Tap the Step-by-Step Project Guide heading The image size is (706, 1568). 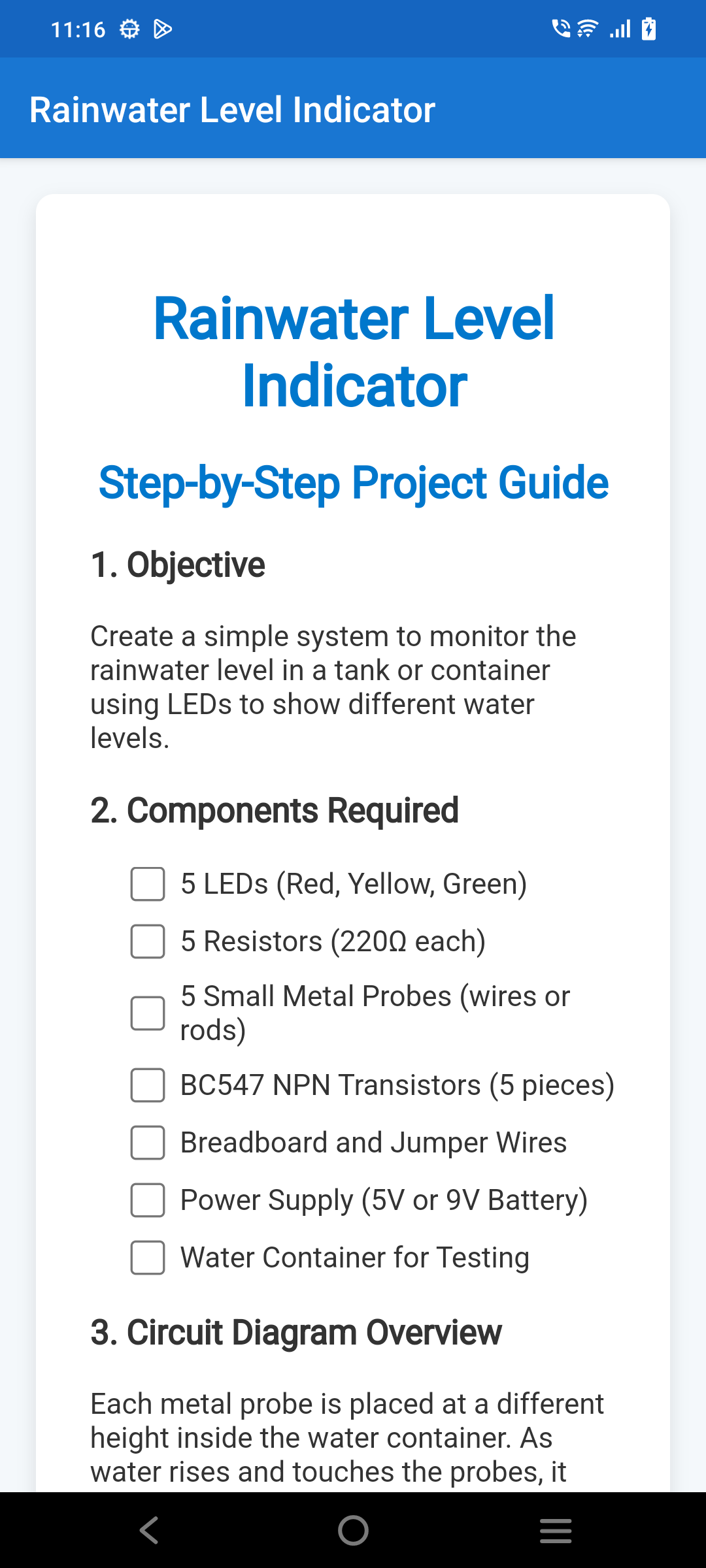[x=353, y=483]
